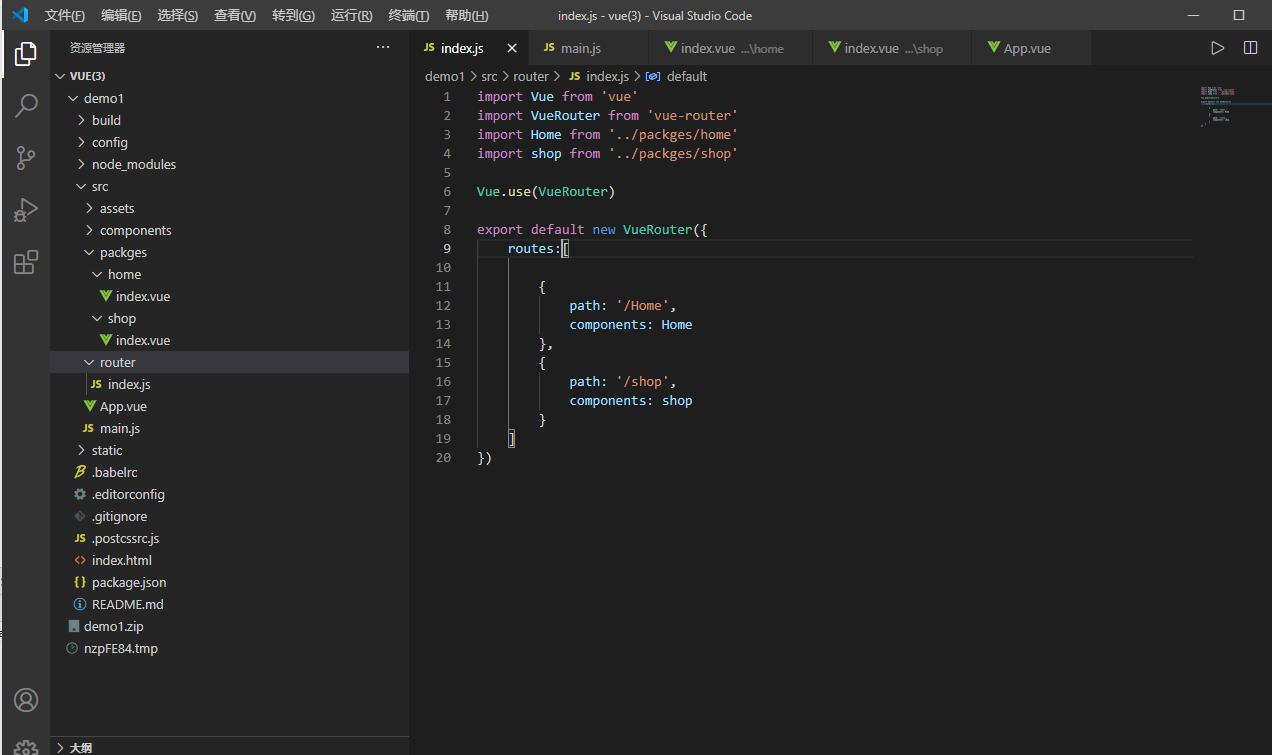1272x755 pixels.
Task: Open the .gitignore file
Action: coord(229,516)
